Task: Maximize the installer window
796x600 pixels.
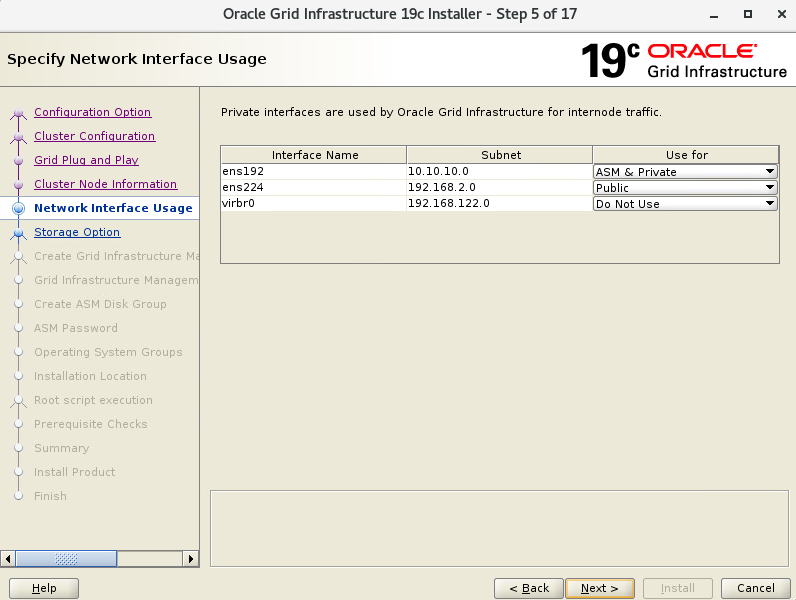Action: [x=748, y=14]
